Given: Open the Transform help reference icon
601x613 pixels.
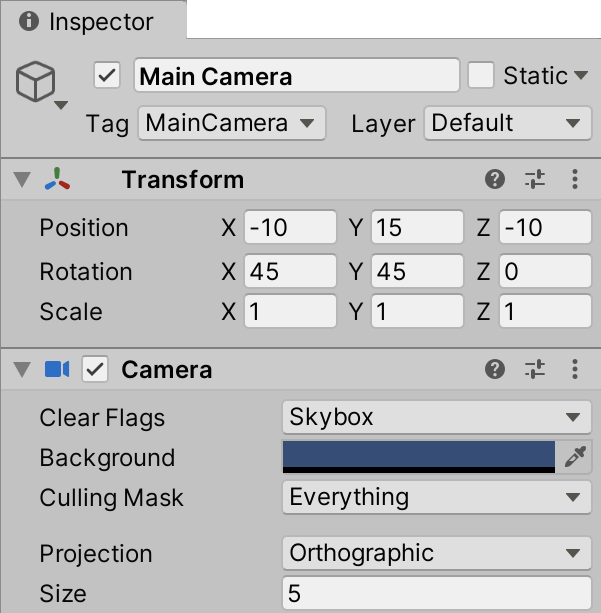Looking at the screenshot, I should pos(494,180).
